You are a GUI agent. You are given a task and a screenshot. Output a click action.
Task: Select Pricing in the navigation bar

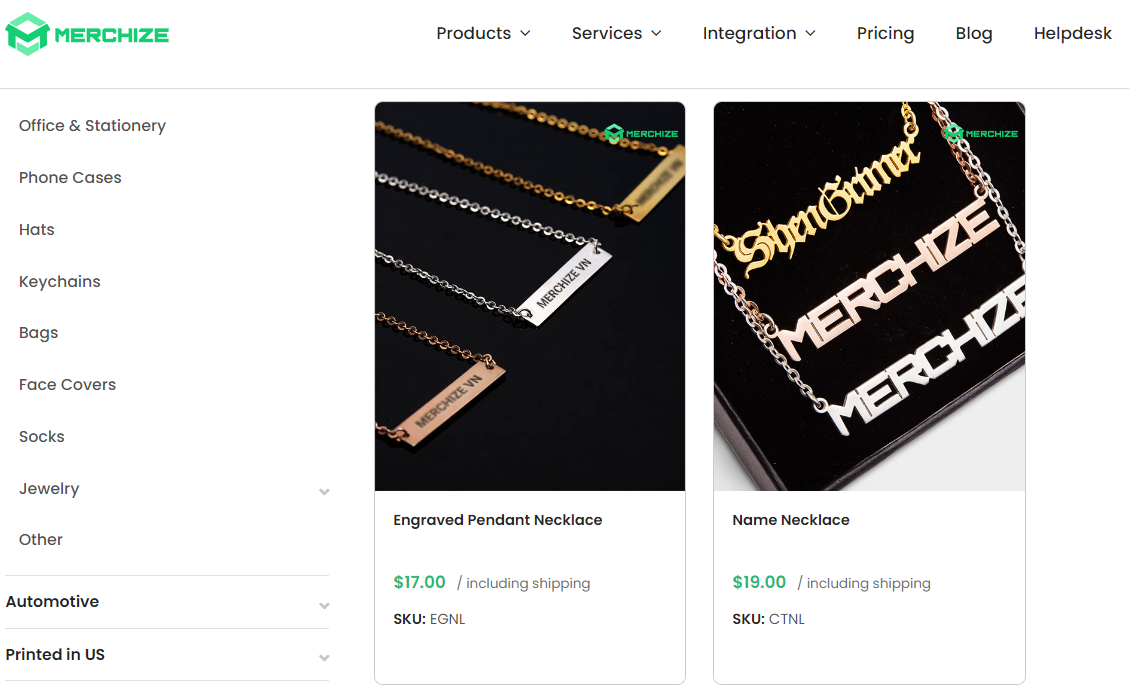click(x=885, y=33)
